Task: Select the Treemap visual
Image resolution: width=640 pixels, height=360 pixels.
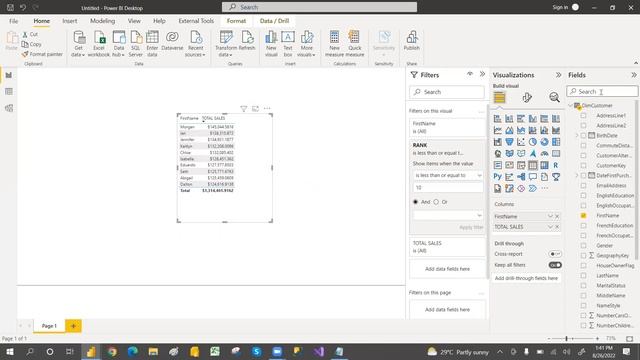Action: pos(556,142)
